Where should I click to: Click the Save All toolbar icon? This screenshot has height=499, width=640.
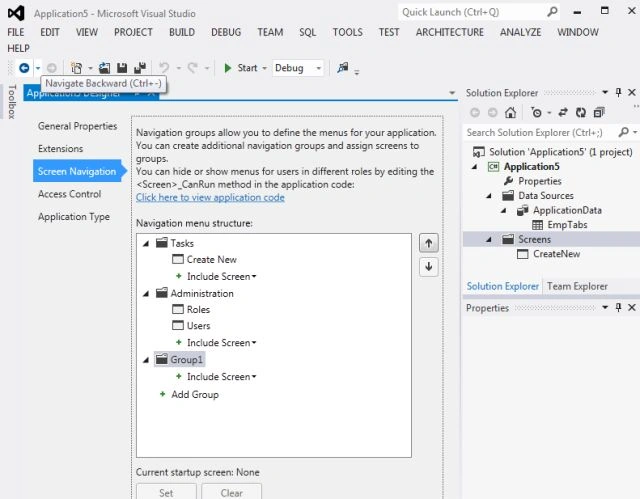140,68
